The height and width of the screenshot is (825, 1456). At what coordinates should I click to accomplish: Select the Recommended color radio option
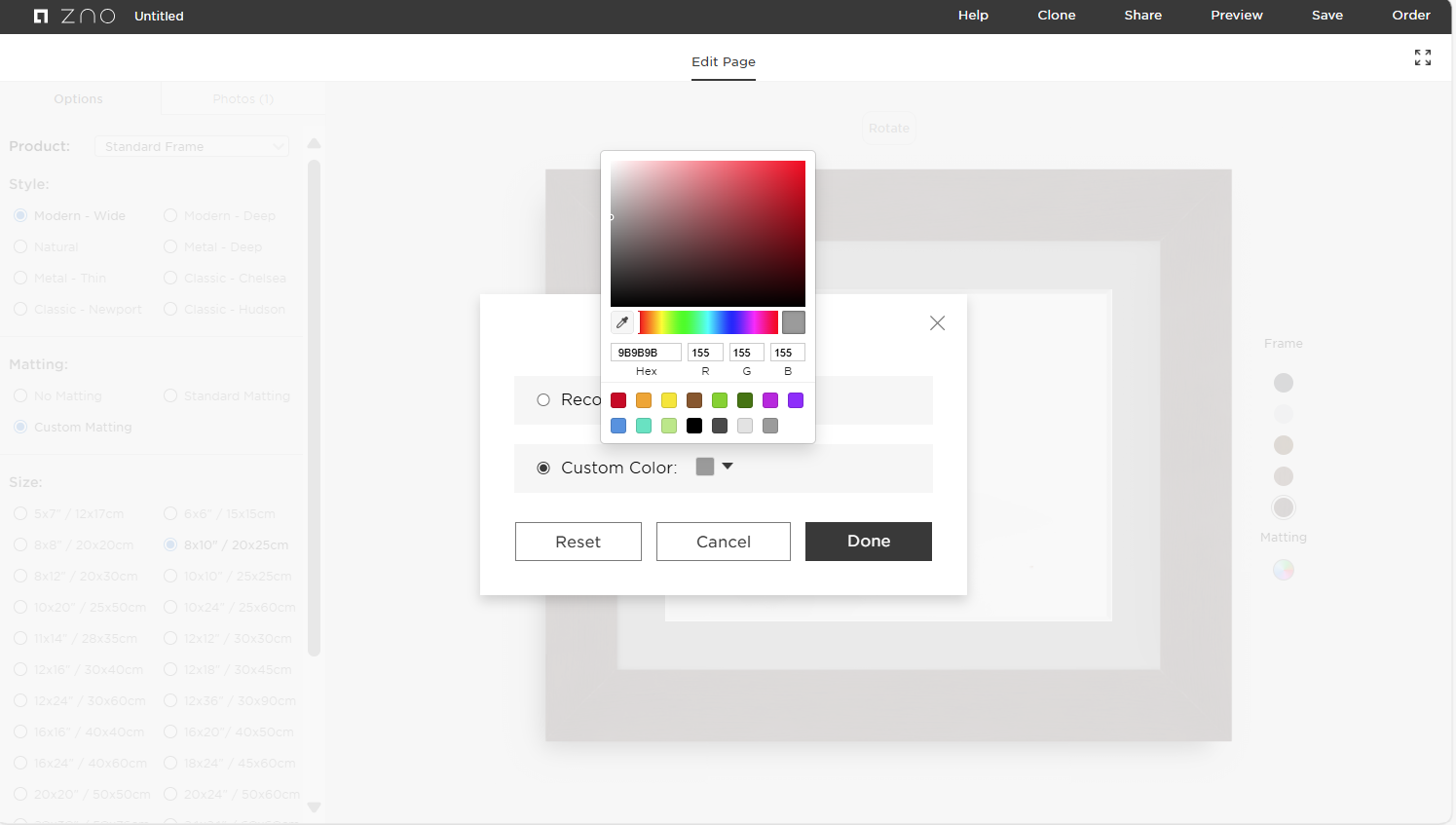click(x=543, y=400)
